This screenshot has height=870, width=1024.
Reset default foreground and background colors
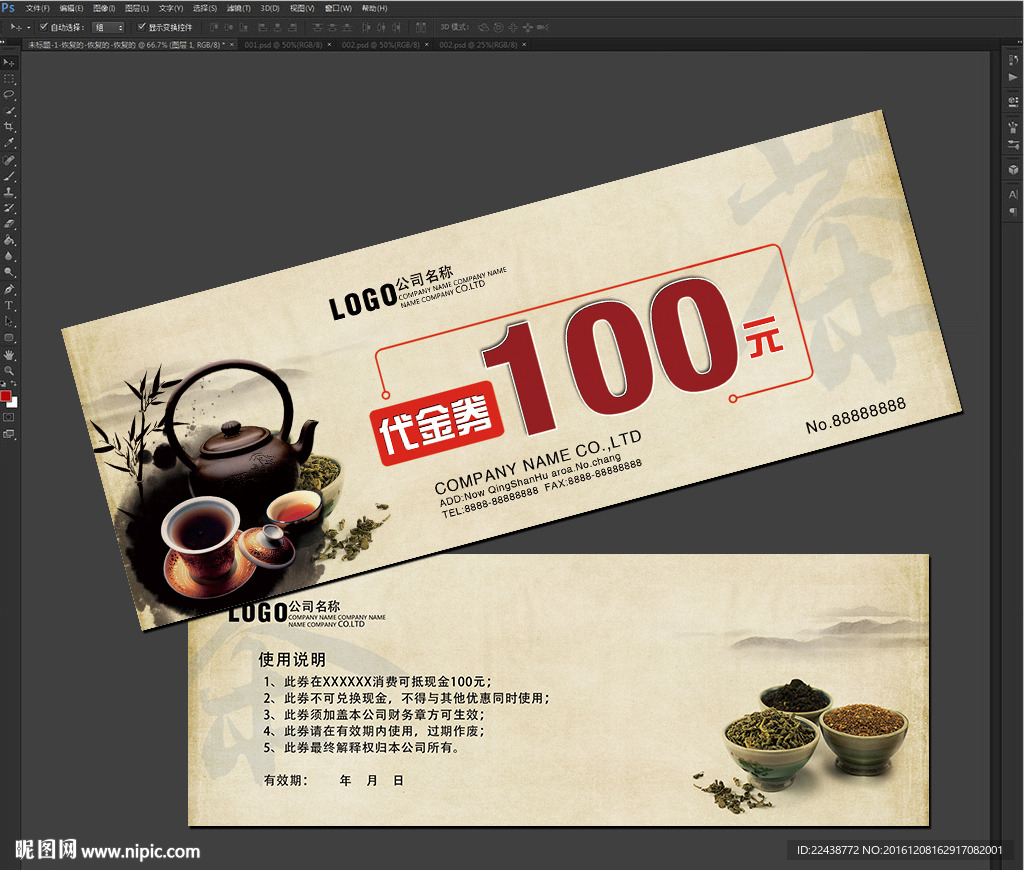click(x=3, y=383)
